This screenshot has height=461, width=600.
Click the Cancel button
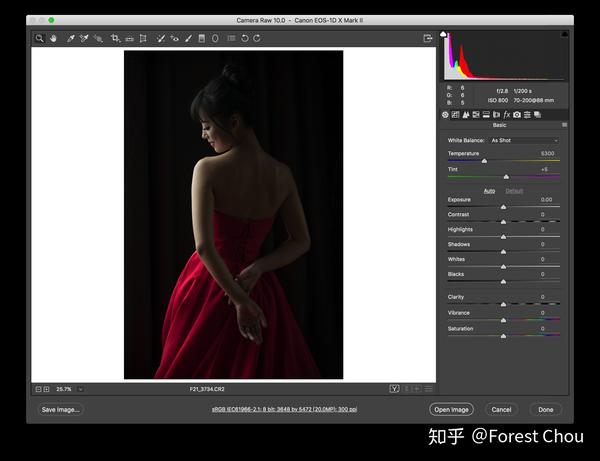(x=501, y=409)
